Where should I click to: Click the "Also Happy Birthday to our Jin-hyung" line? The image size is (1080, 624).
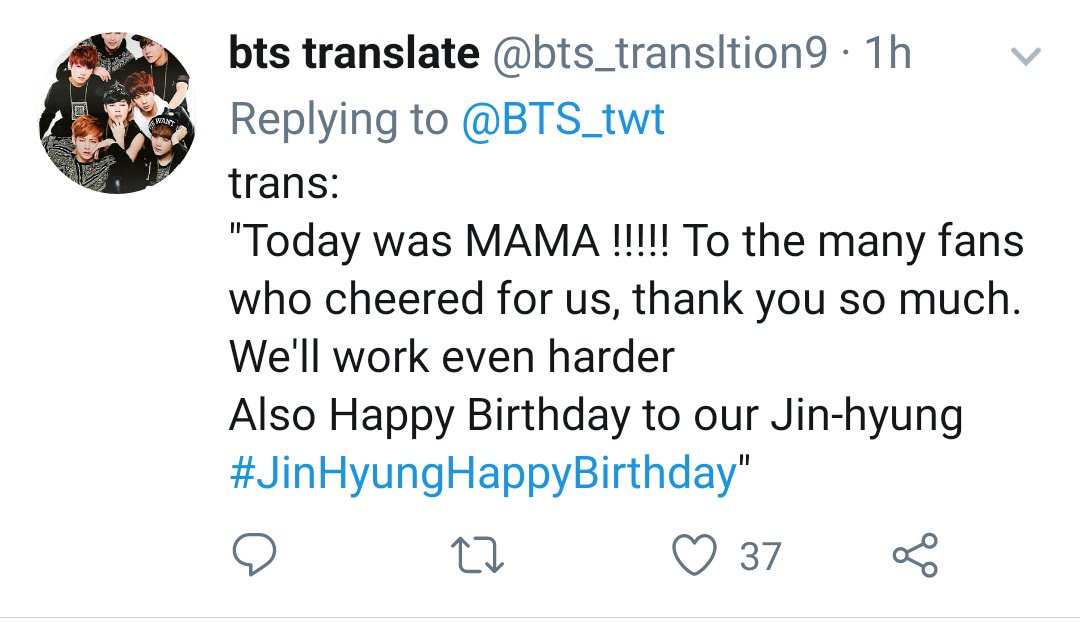coord(596,417)
